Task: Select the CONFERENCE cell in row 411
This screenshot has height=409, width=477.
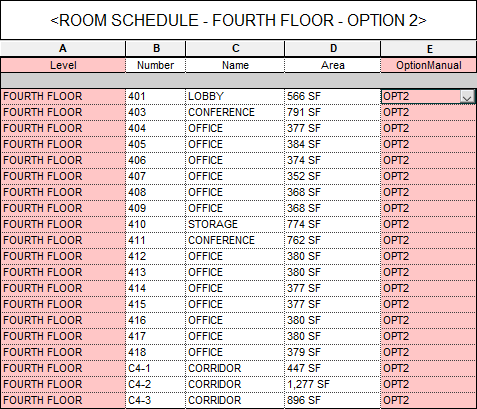Action: [x=235, y=241]
